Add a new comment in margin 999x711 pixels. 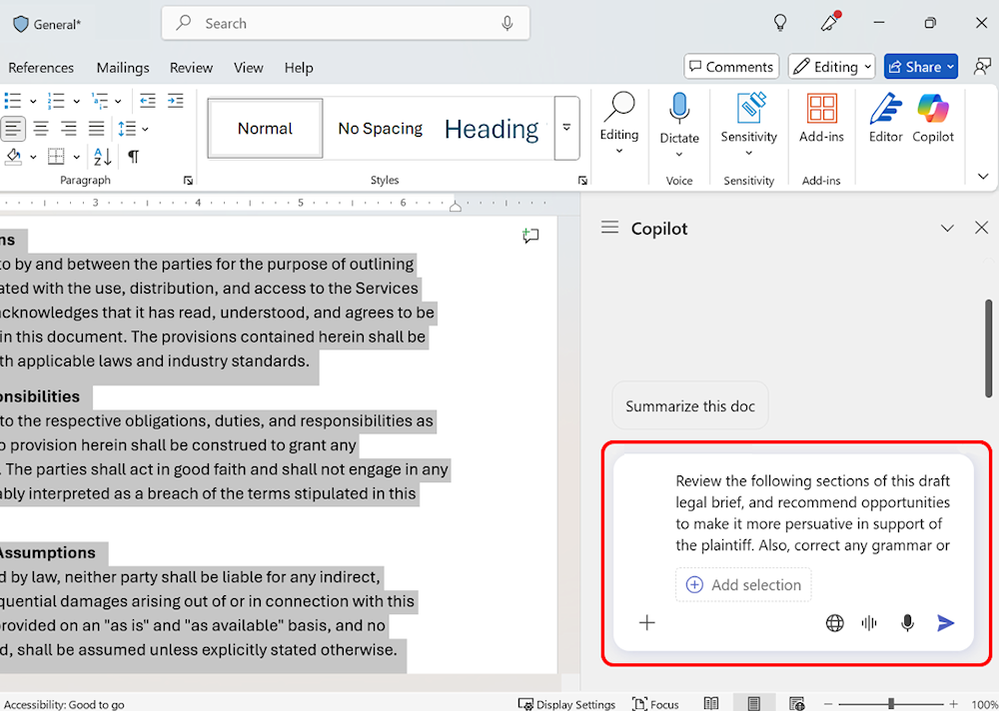pos(530,236)
